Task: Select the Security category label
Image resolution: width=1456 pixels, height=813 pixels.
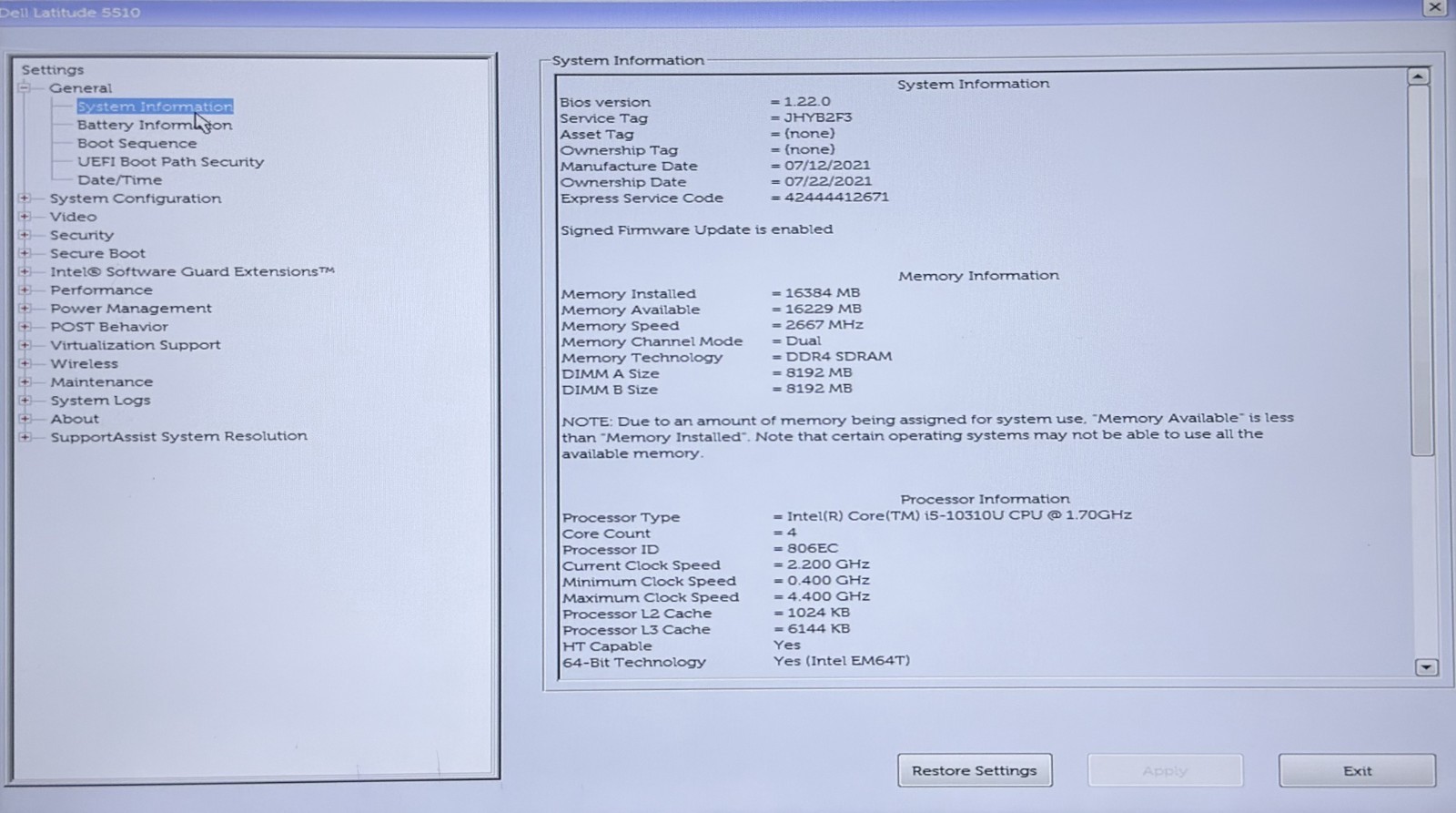Action: (82, 235)
